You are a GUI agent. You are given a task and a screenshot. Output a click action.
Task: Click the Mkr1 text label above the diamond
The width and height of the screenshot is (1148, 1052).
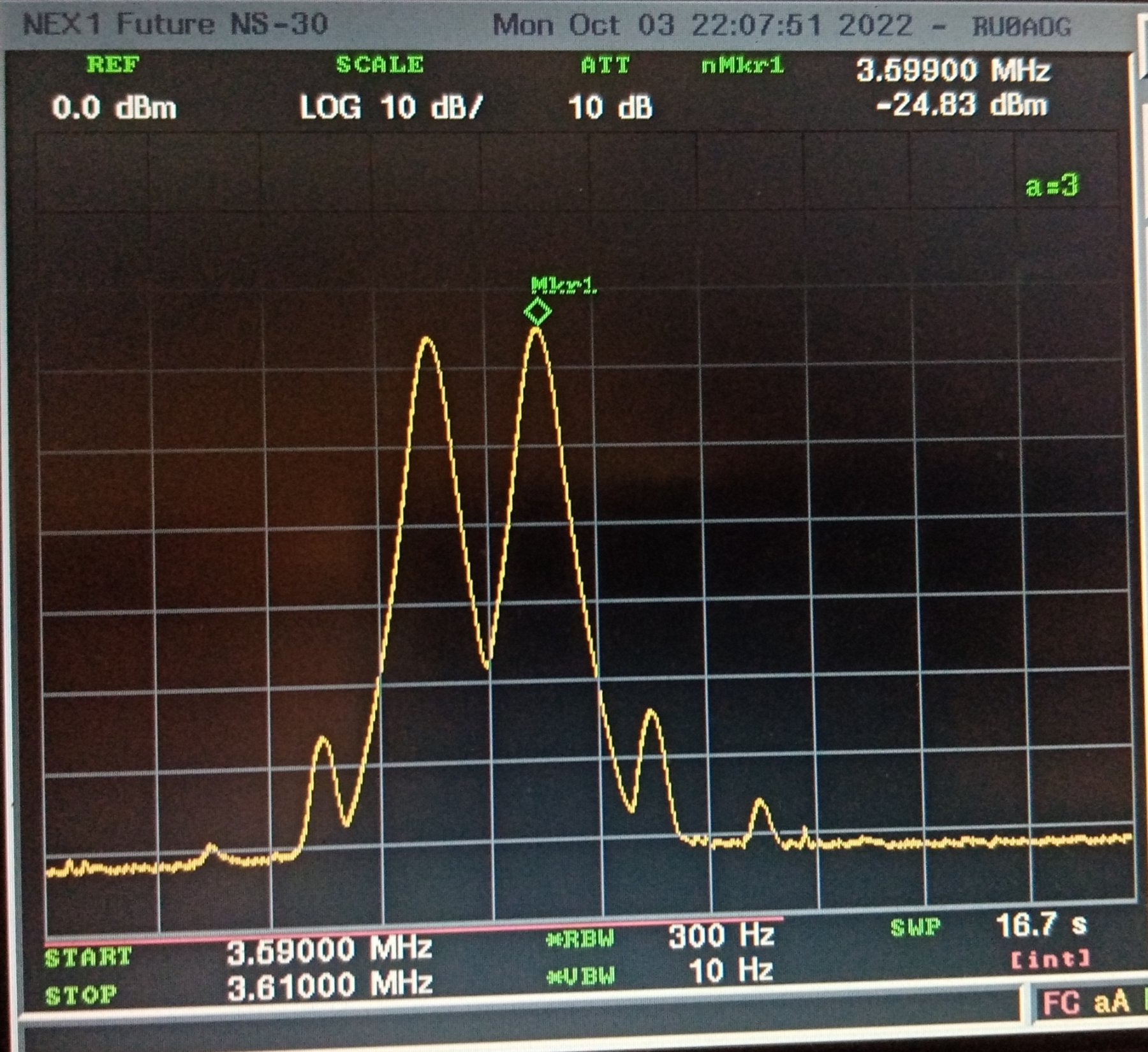(x=564, y=285)
